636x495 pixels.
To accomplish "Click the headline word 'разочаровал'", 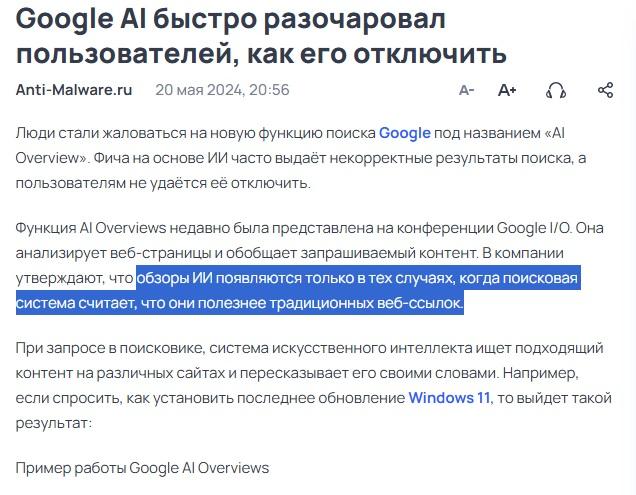I will tap(355, 19).
